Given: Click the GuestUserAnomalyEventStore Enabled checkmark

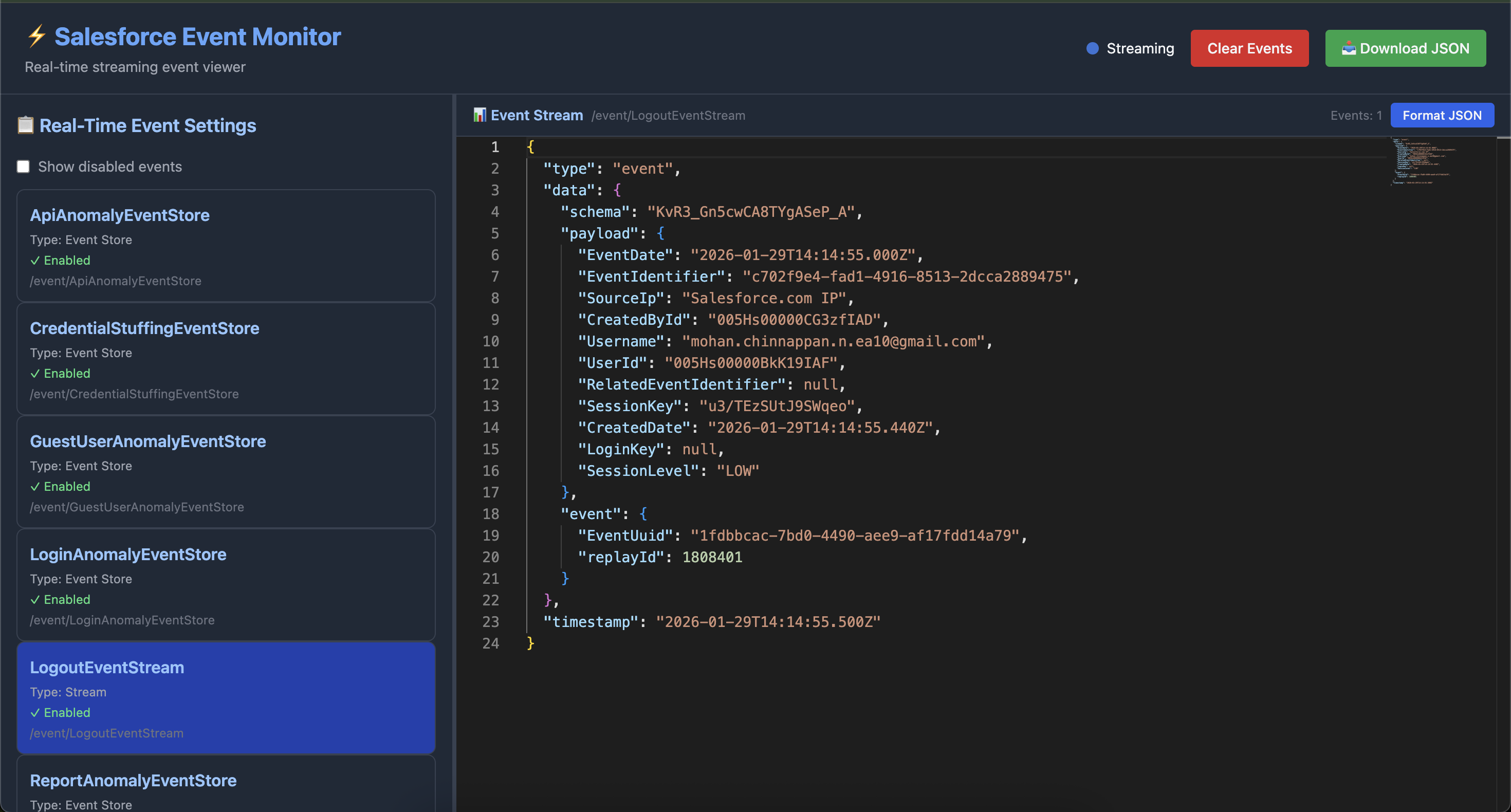Looking at the screenshot, I should point(35,486).
